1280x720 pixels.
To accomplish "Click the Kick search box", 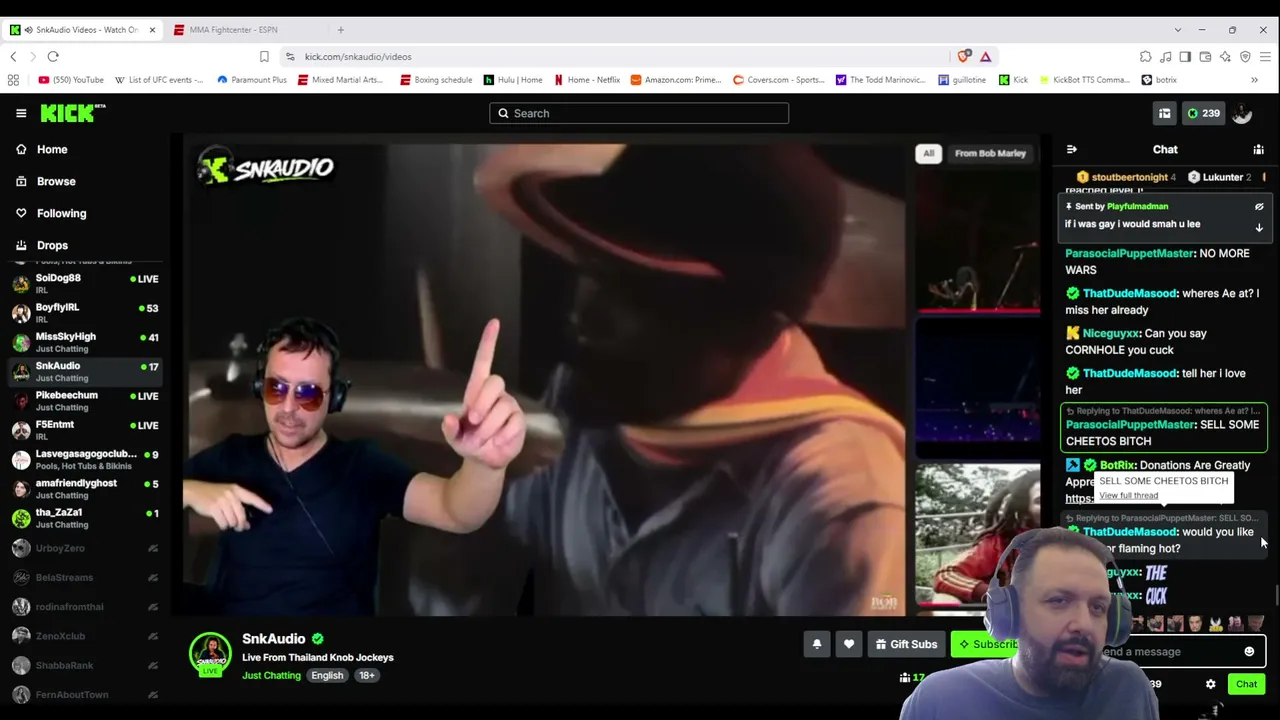I will [x=639, y=113].
